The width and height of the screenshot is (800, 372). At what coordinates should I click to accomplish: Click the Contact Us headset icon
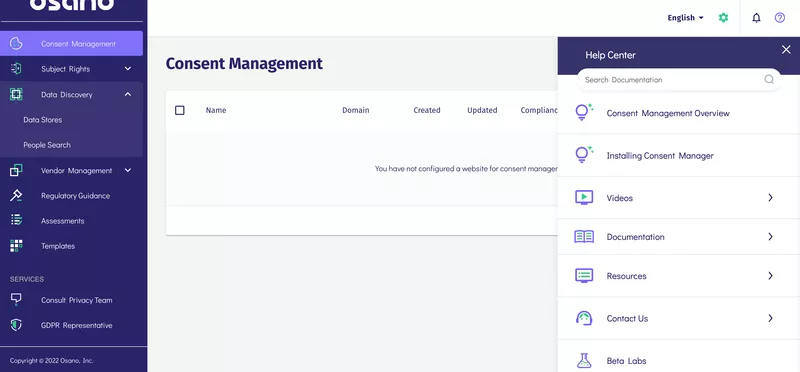pos(584,318)
